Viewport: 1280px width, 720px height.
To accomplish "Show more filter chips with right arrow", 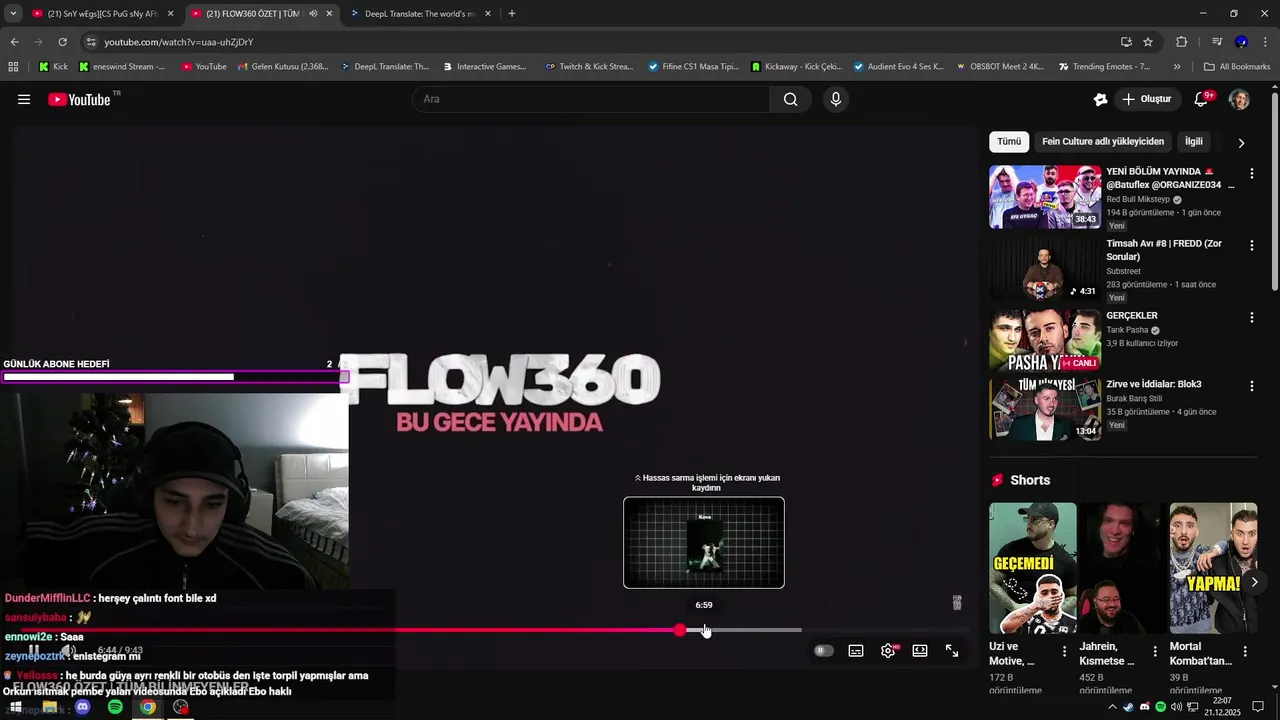I will [1241, 143].
